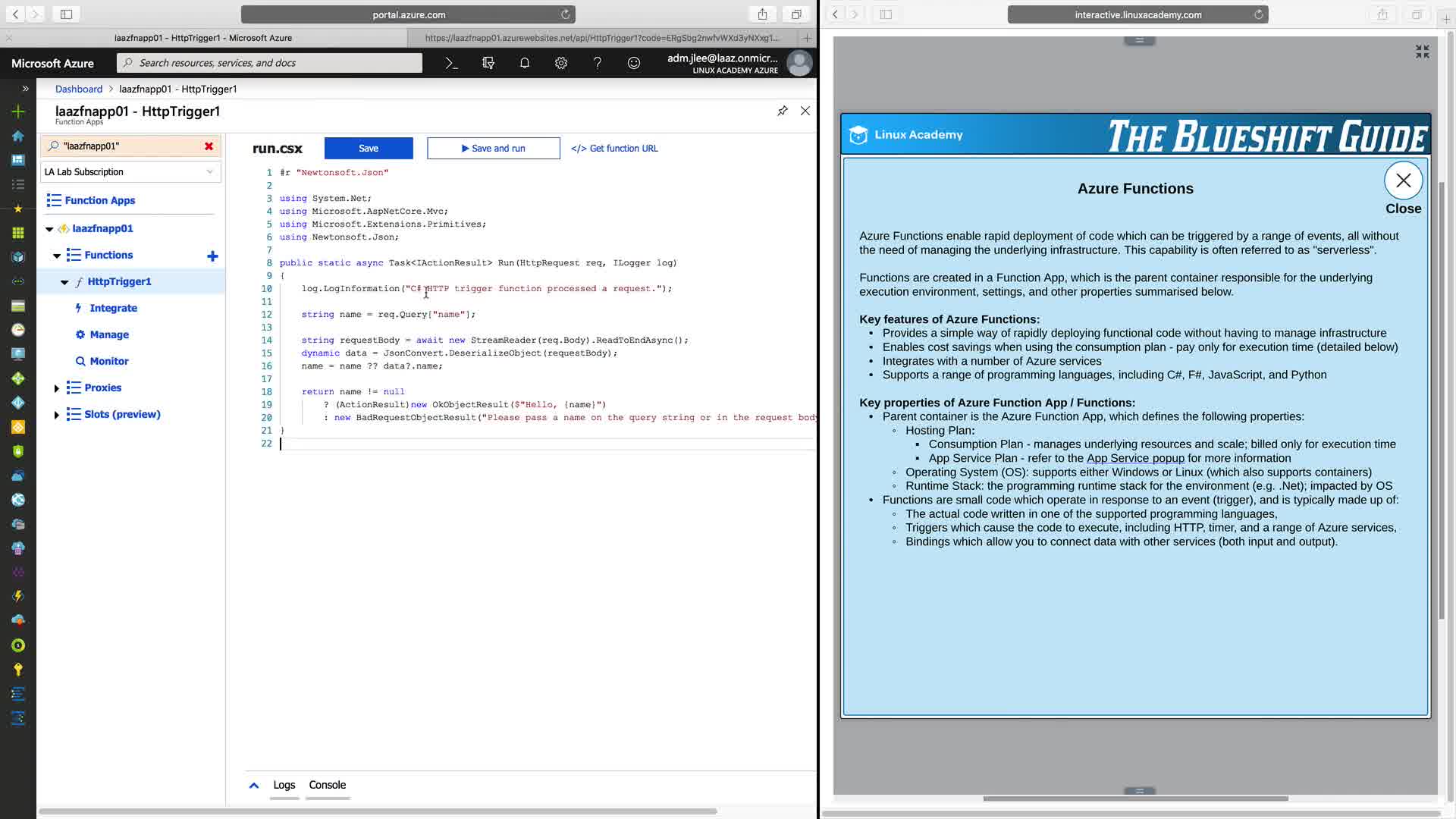Click the feedback smiley icon
Image resolution: width=1456 pixels, height=819 pixels.
(x=633, y=63)
